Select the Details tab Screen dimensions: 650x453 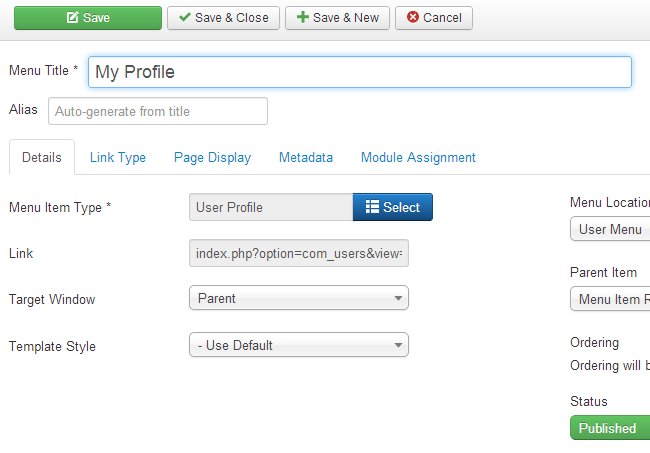[42, 157]
